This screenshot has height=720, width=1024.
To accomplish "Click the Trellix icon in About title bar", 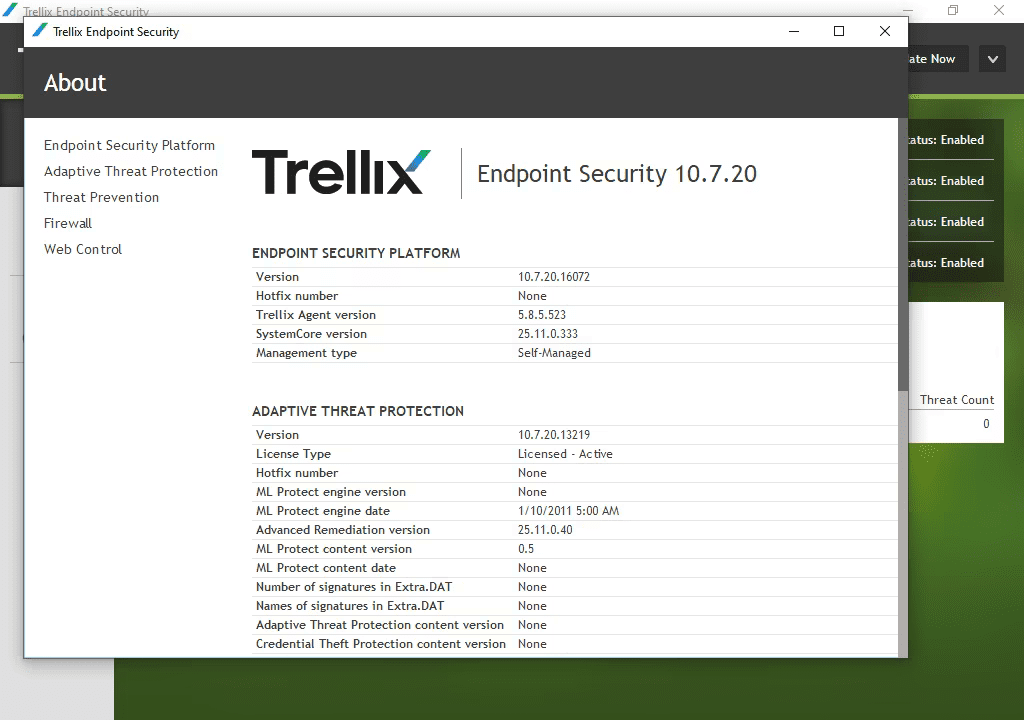I will [40, 31].
